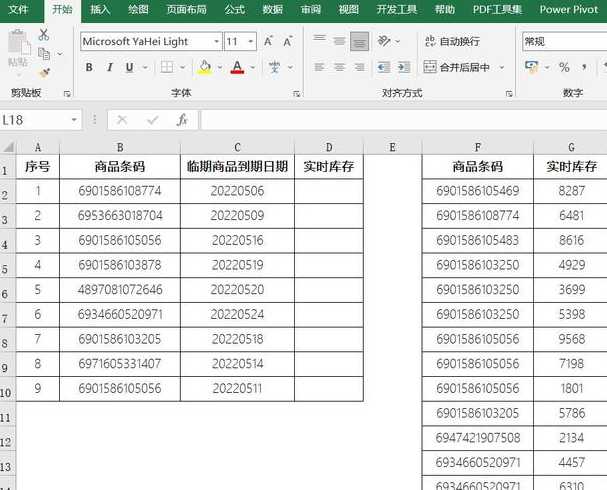Viewport: 607px width, 490px height.
Task: Click the Select All corner triangle
Action: 8,147
